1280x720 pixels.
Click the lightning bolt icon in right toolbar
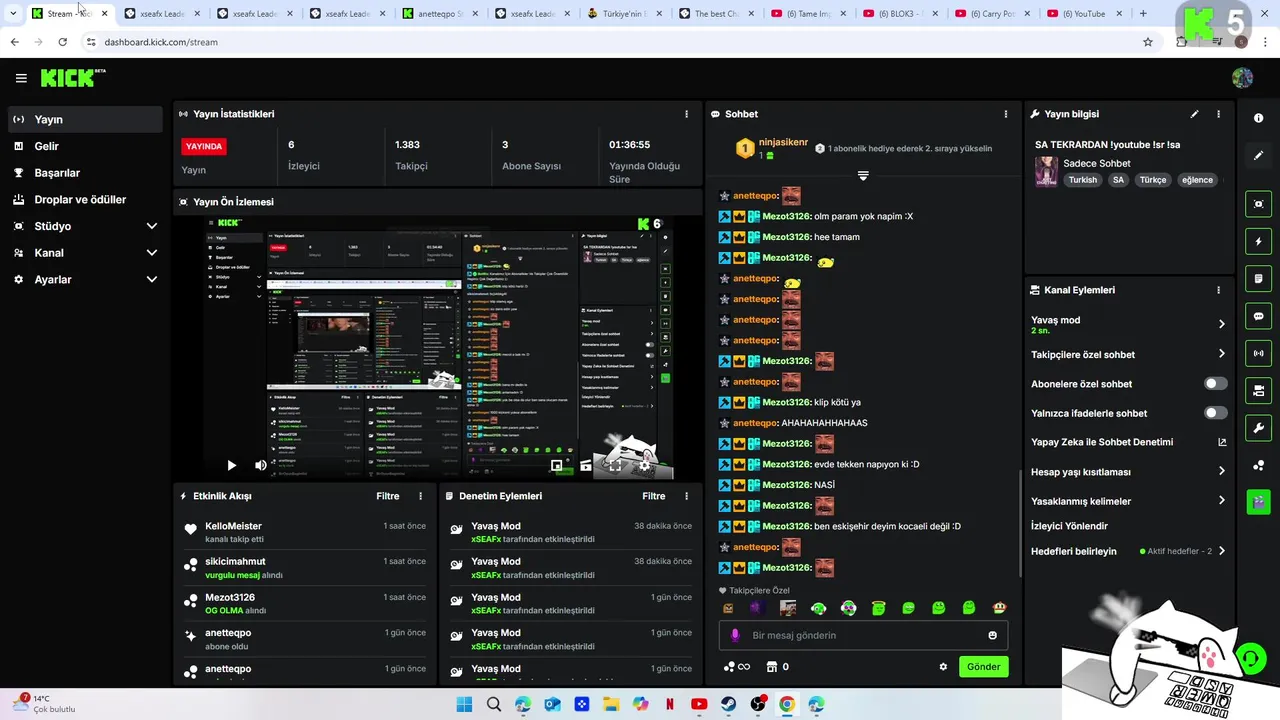(1258, 241)
